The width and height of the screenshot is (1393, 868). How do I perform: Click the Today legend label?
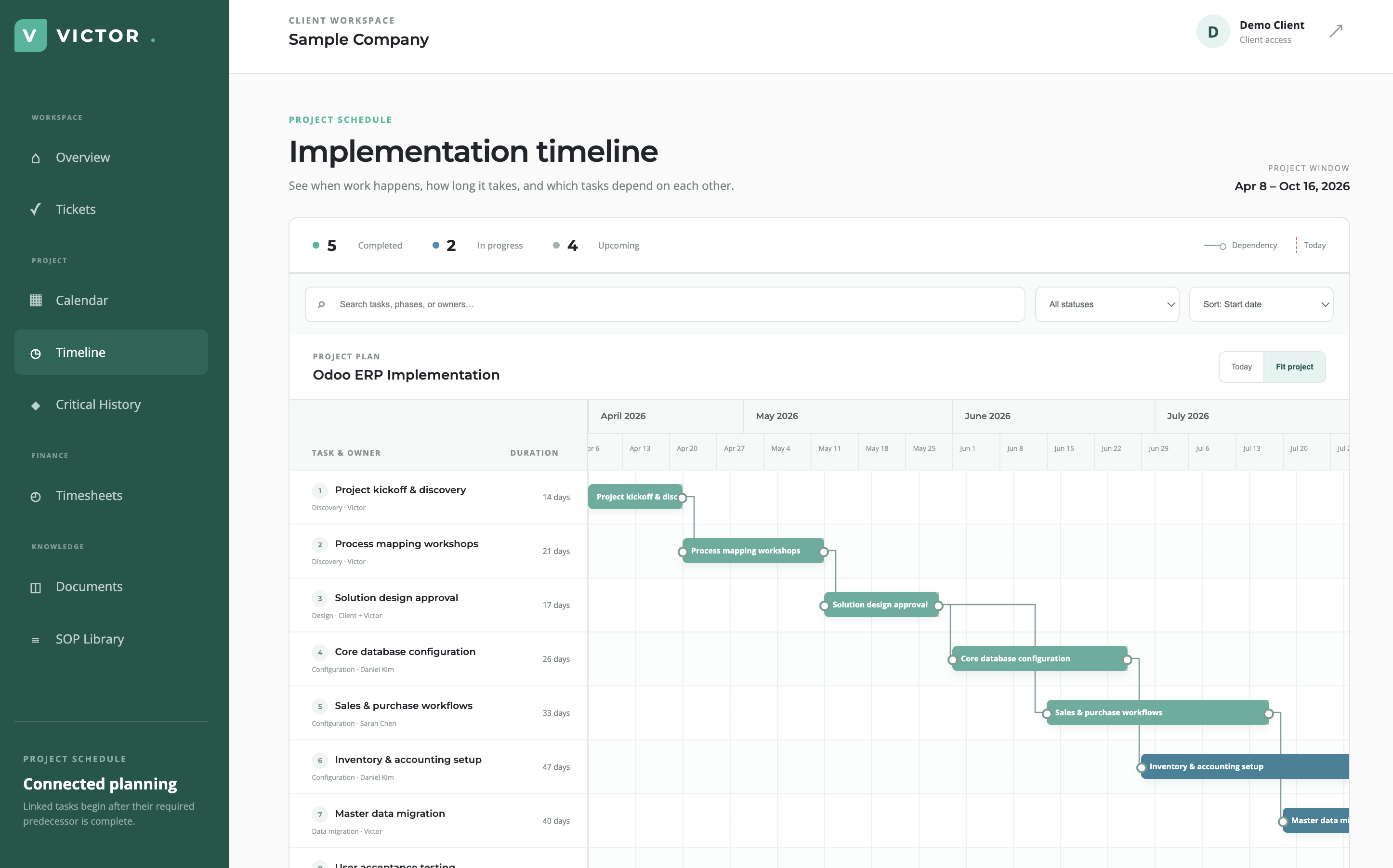pos(1314,246)
